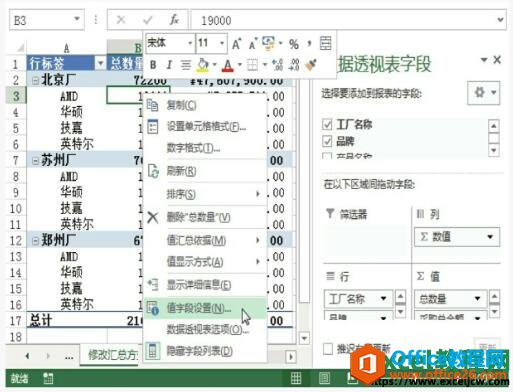Screen dimensions: 513x392
Task: Confirm entry with formula bar checkmark
Action: click(148, 20)
